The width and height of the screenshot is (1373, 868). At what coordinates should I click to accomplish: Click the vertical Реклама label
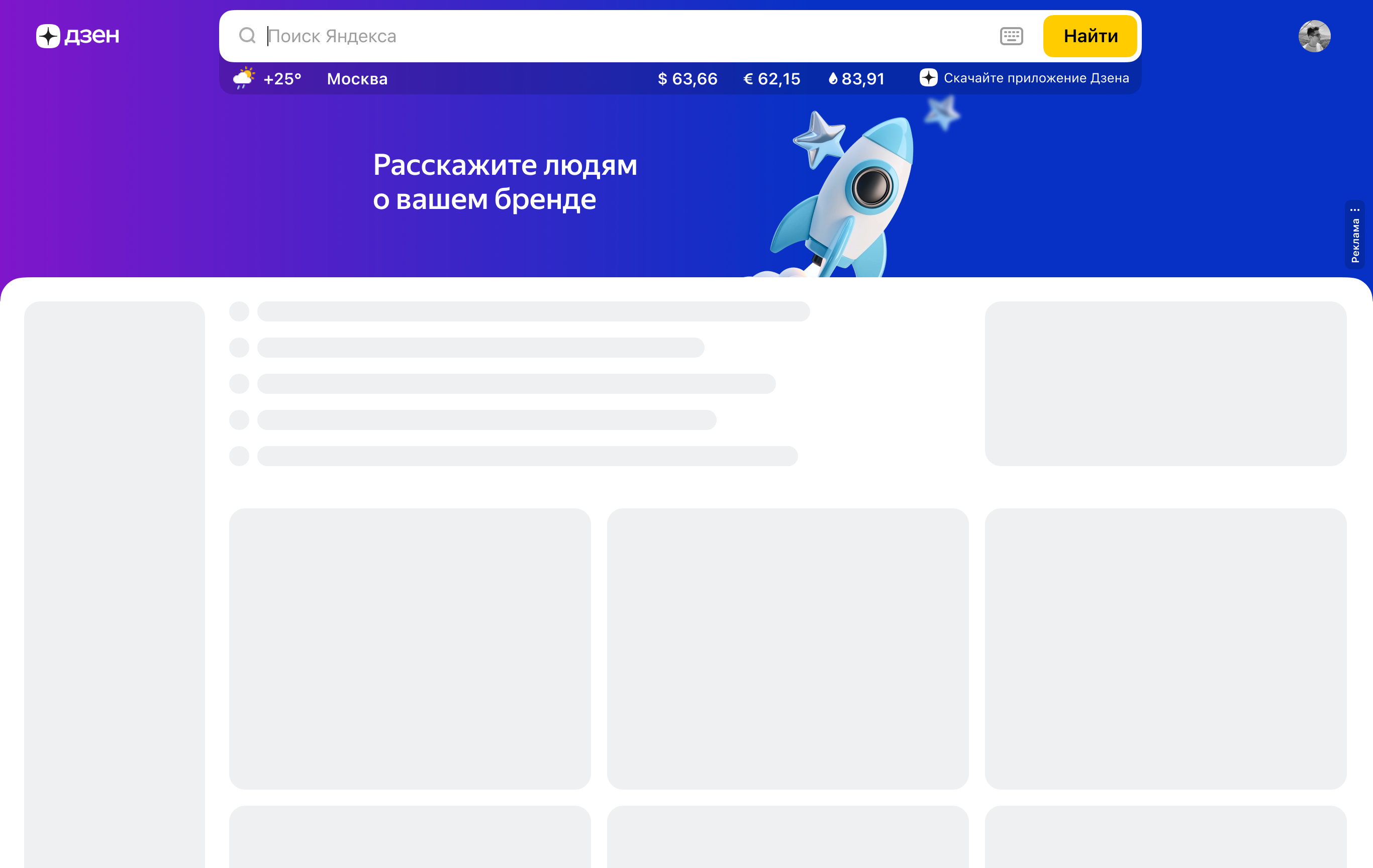point(1355,241)
